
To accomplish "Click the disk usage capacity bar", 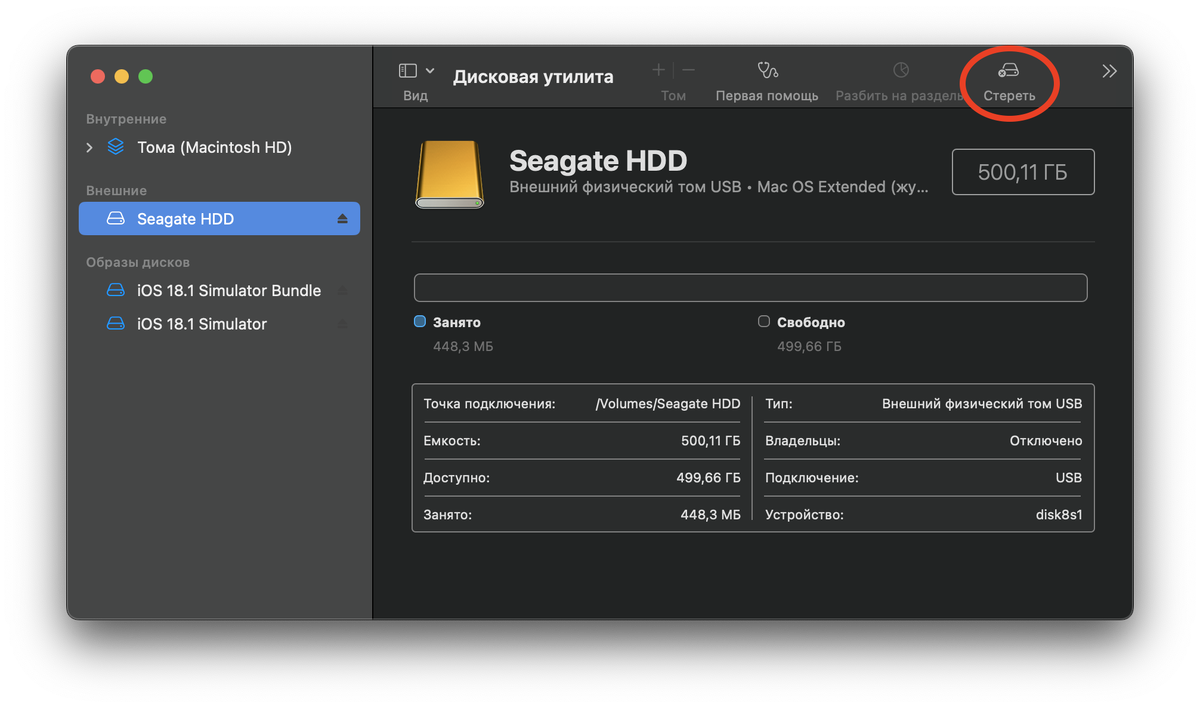I will tap(750, 288).
